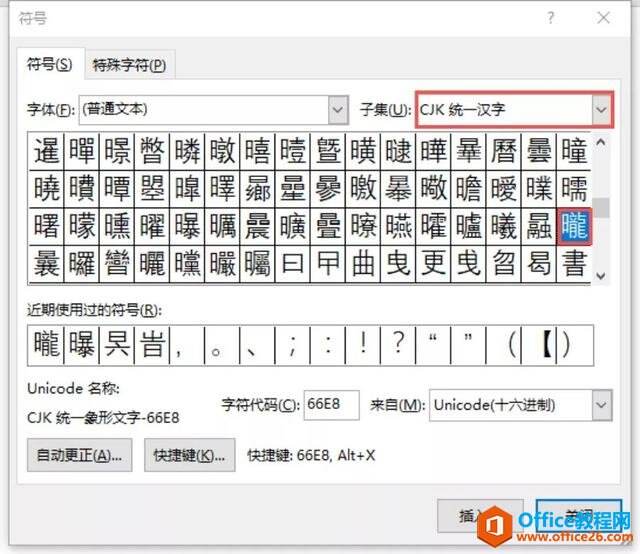The width and height of the screenshot is (640, 554).
Task: Click the highlighted 曨 cell in the grid
Action: (x=574, y=227)
